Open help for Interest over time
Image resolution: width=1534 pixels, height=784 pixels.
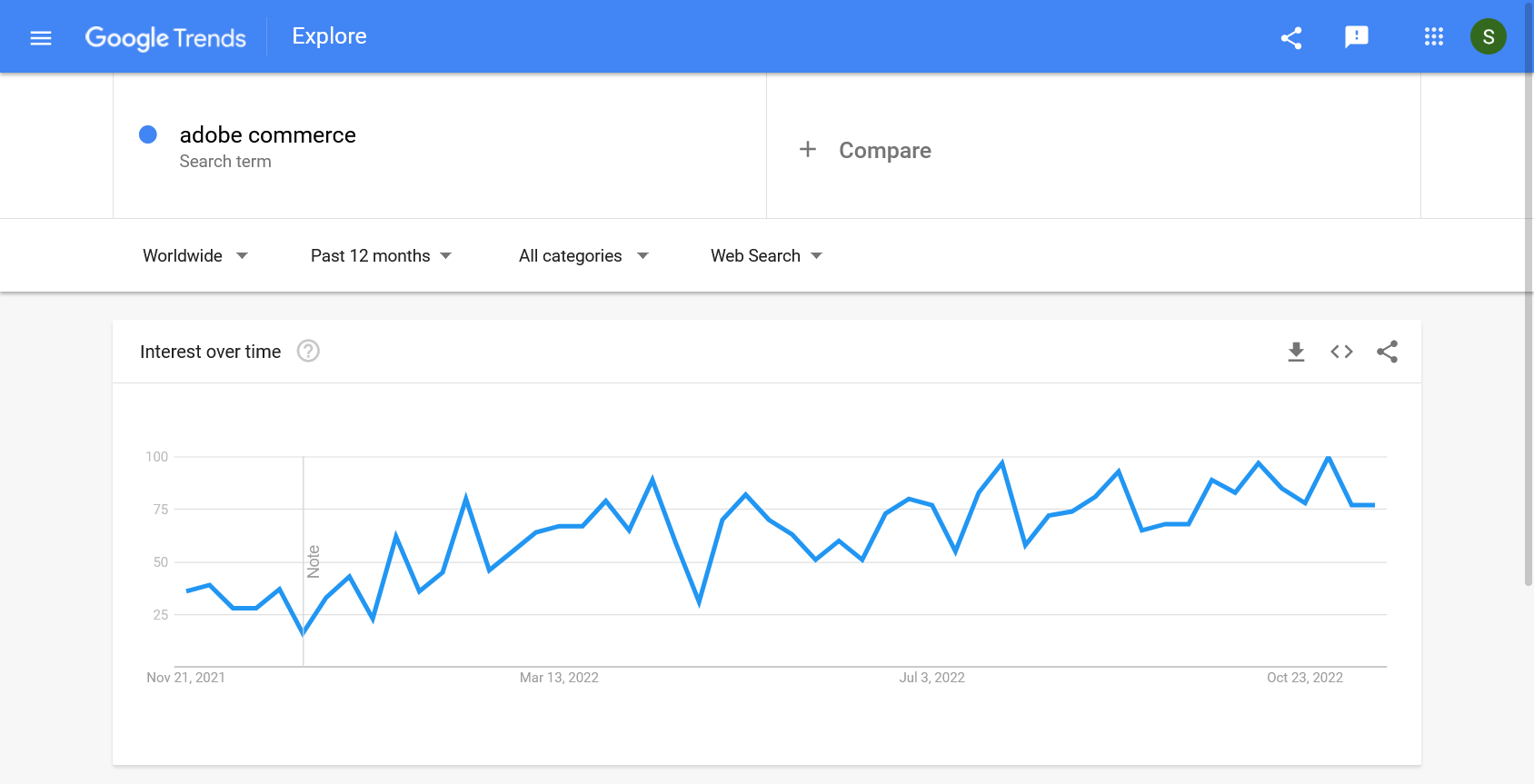tap(308, 352)
